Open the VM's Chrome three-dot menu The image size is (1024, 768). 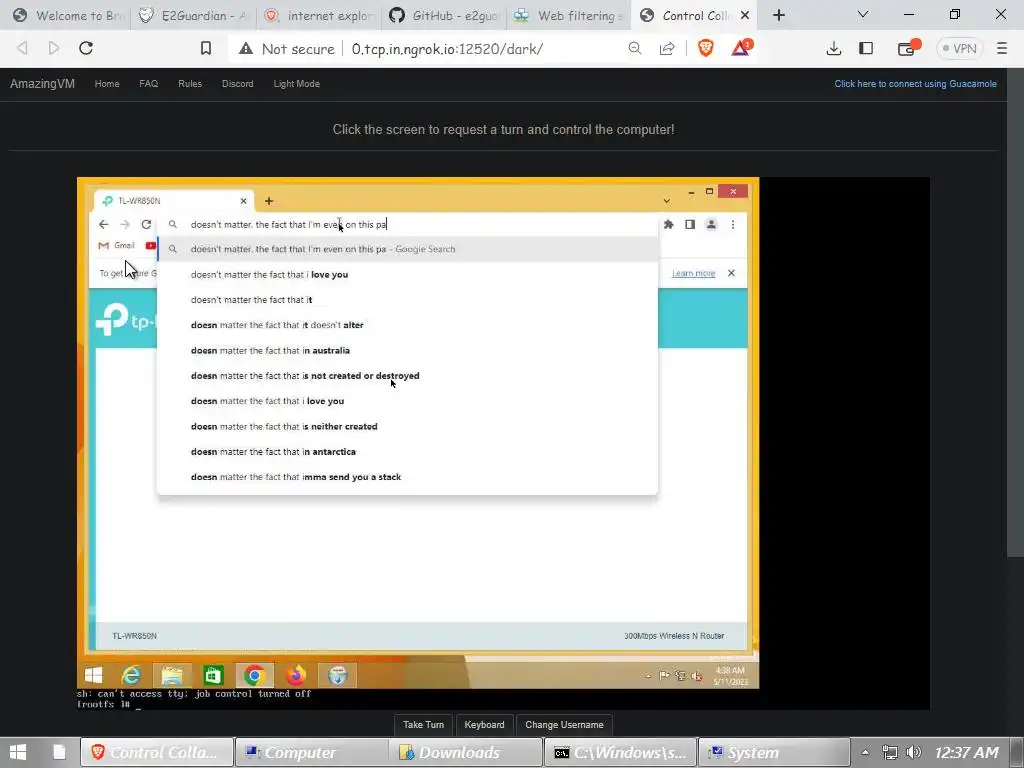point(733,224)
